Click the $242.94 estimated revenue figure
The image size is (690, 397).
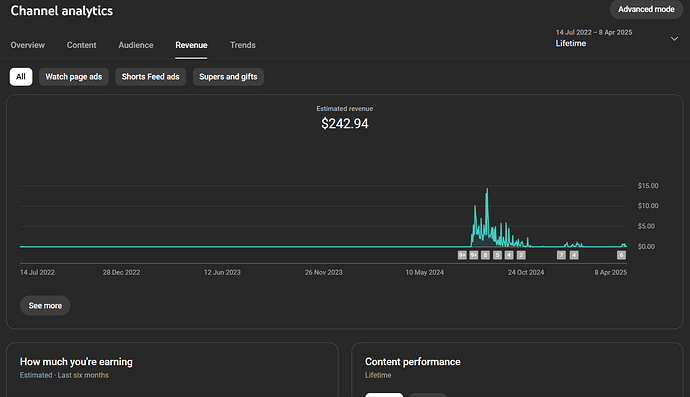pyautogui.click(x=345, y=124)
